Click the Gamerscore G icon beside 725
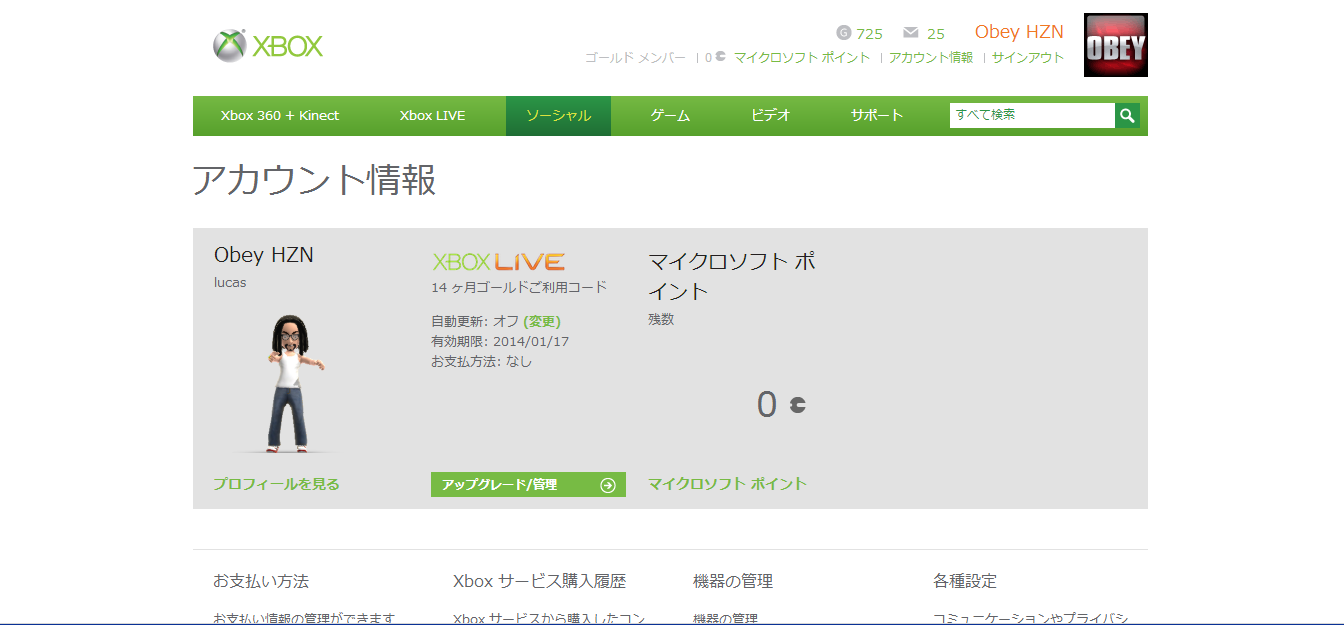The image size is (1344, 625). (843, 33)
